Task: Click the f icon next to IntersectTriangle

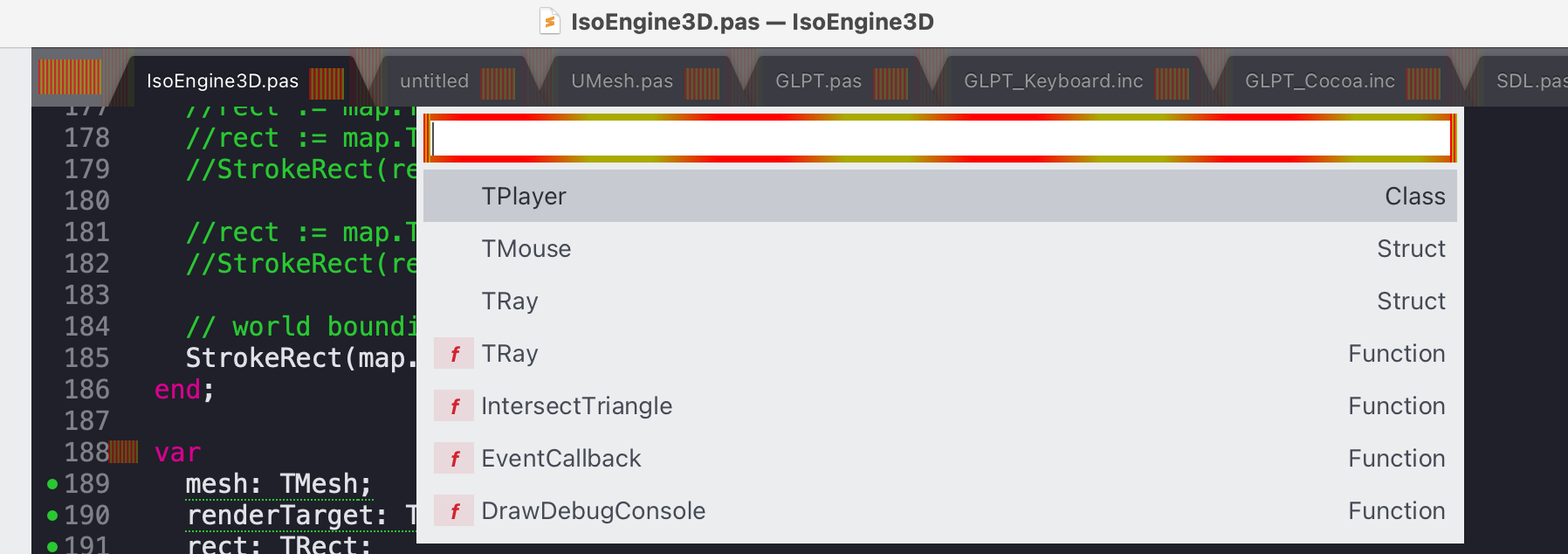Action: tap(454, 405)
